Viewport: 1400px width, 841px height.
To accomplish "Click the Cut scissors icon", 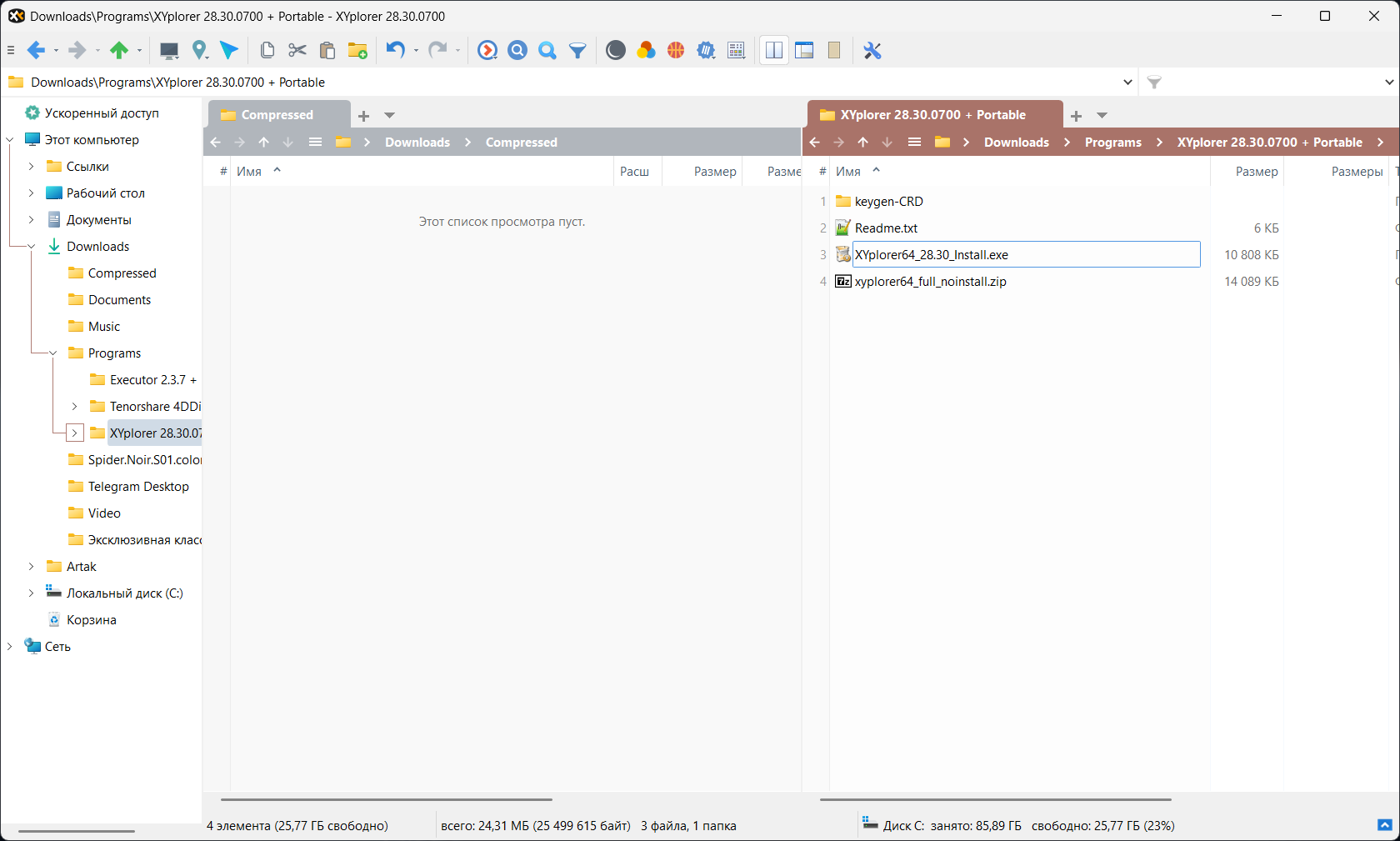I will coord(297,51).
